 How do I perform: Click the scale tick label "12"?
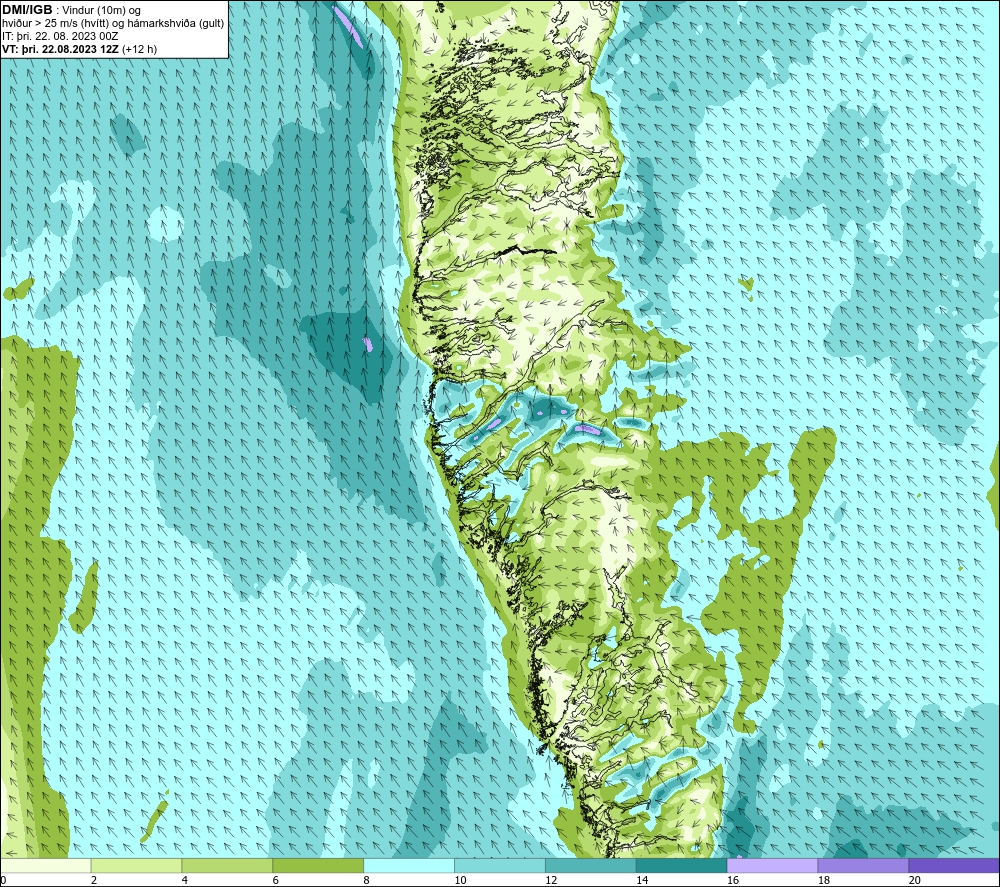click(551, 881)
